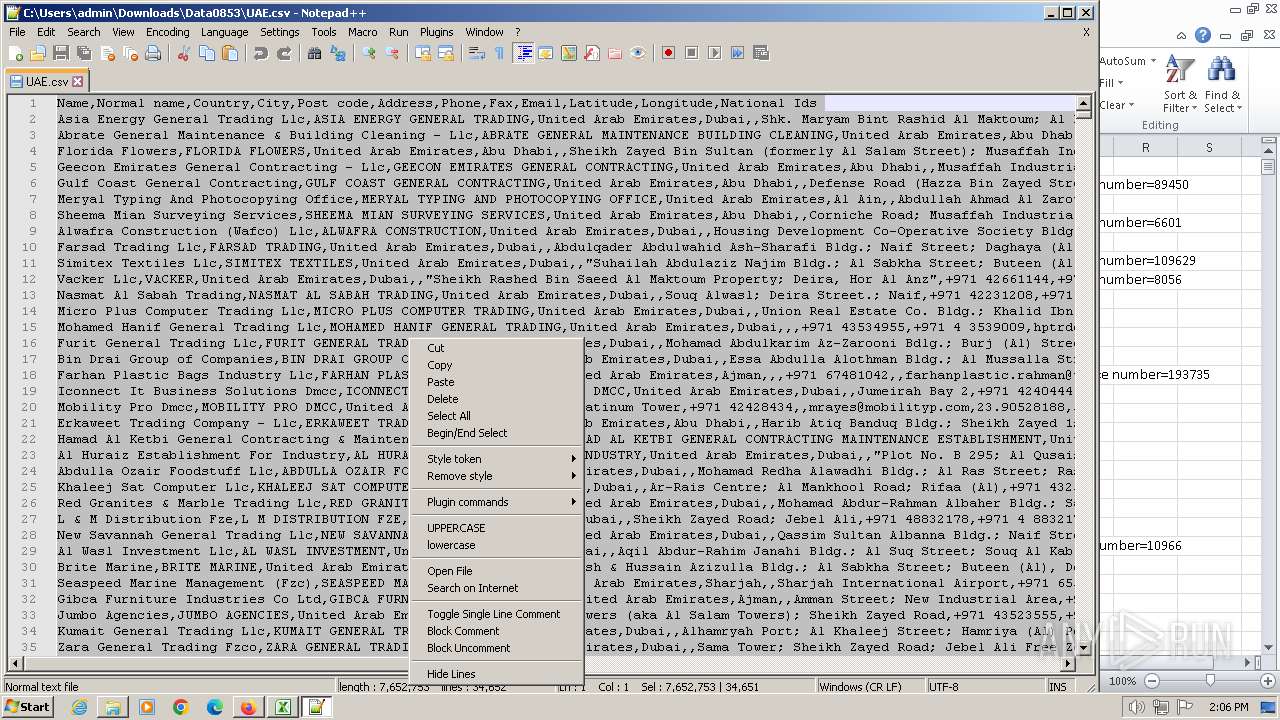Click the Print toolbar icon
The image size is (1280, 720).
pos(153,53)
